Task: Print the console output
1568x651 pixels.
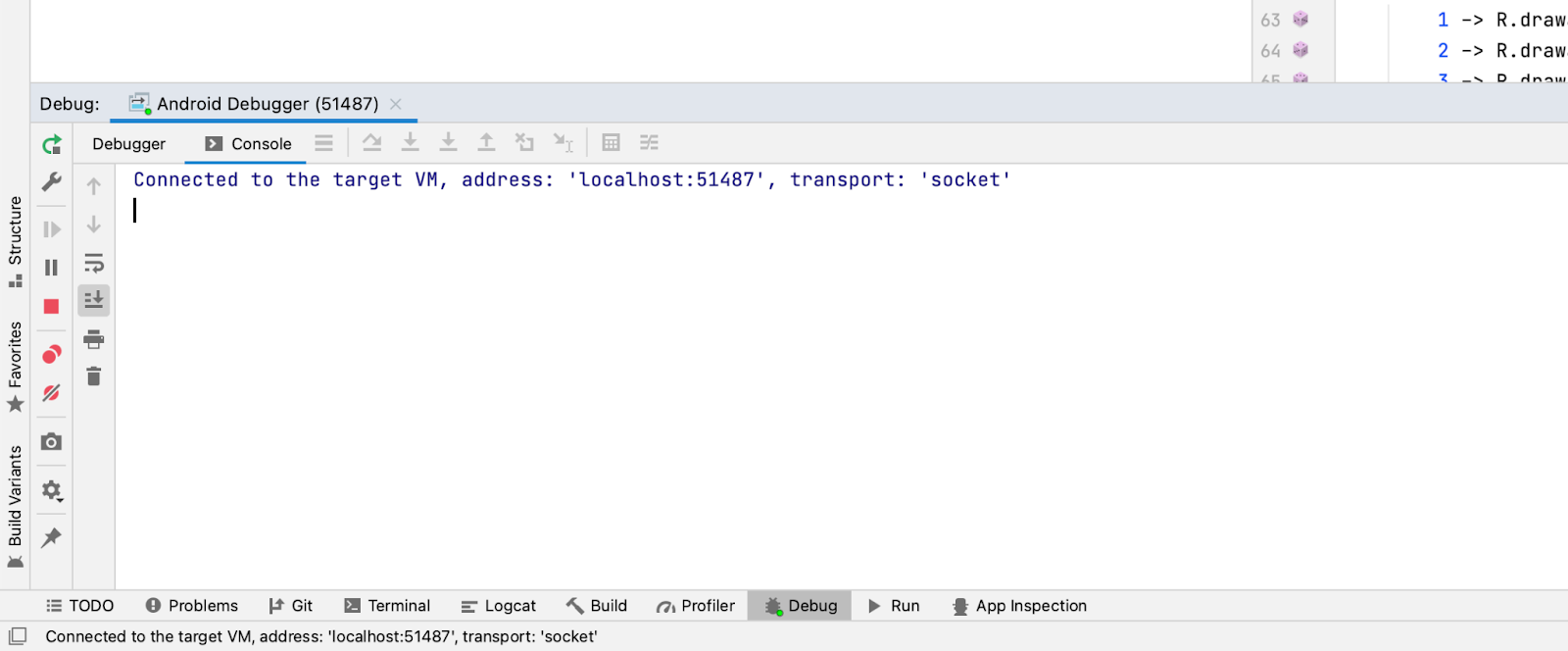Action: [94, 340]
